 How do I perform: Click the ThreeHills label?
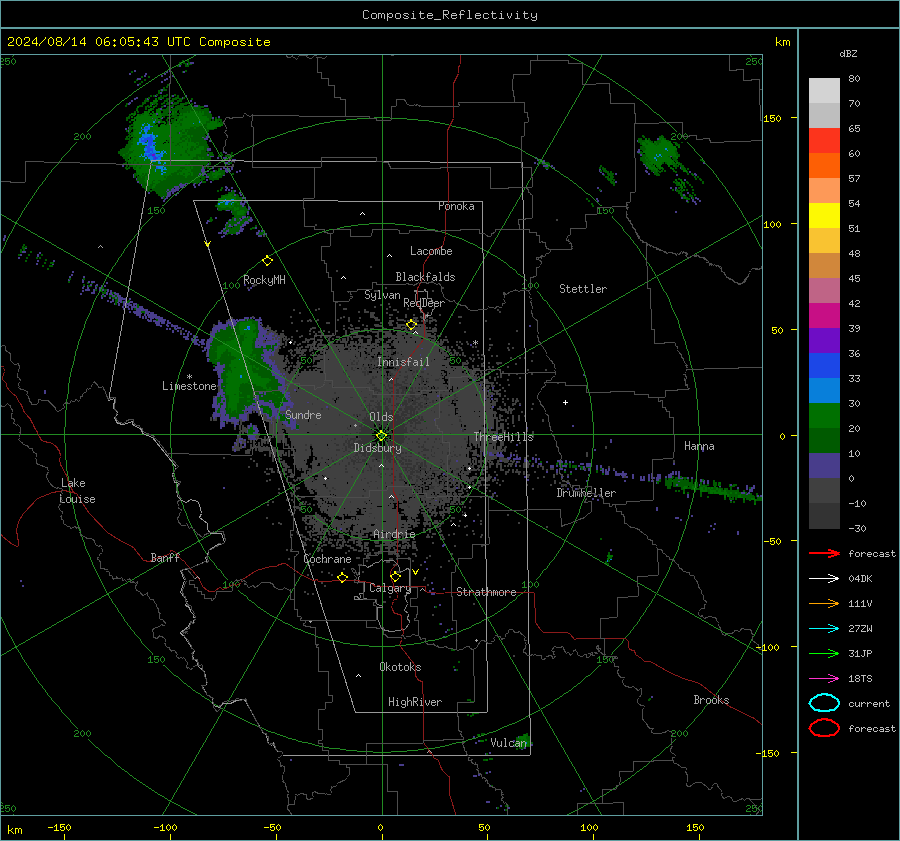click(x=503, y=437)
